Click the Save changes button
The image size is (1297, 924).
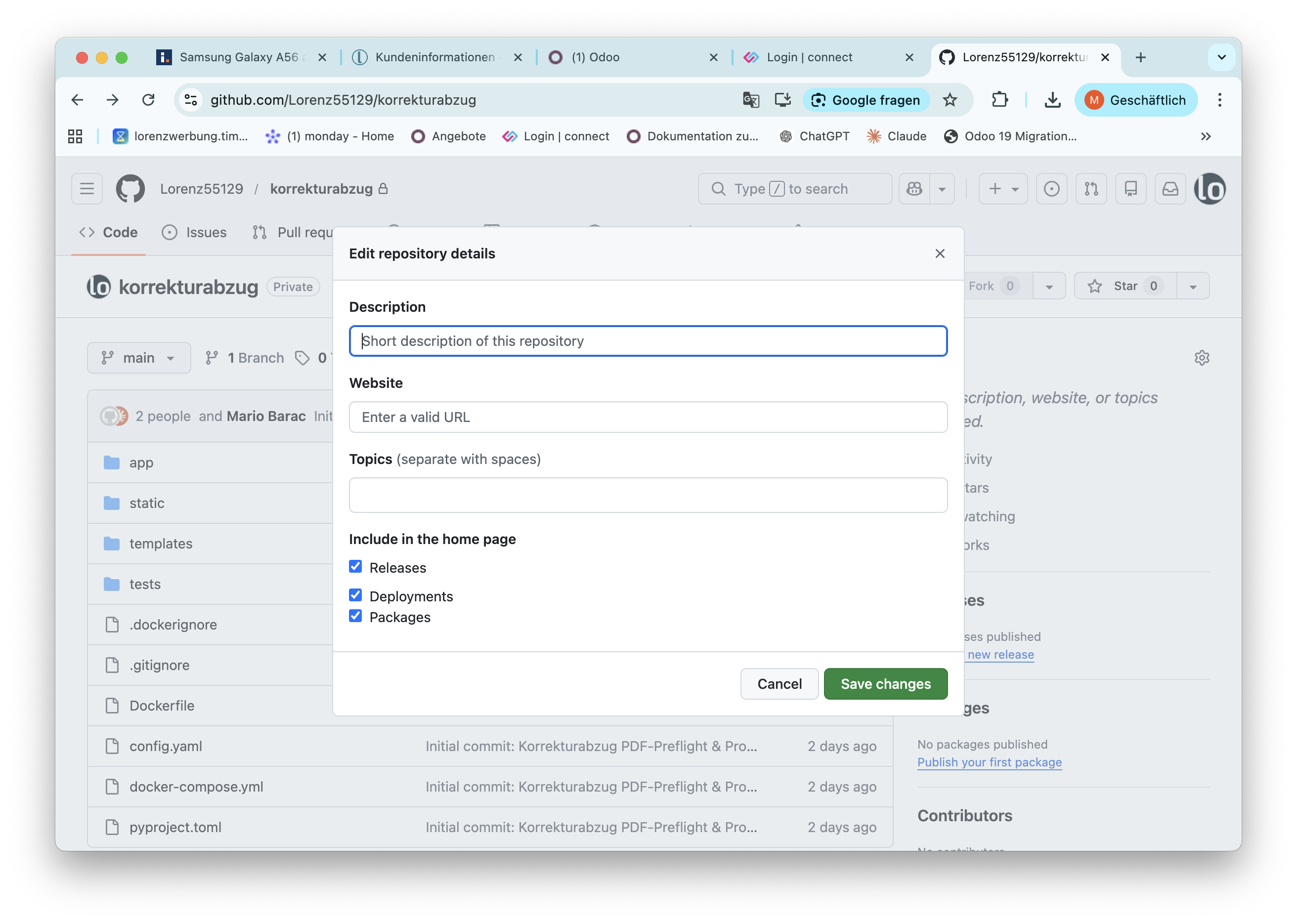pyautogui.click(x=885, y=684)
